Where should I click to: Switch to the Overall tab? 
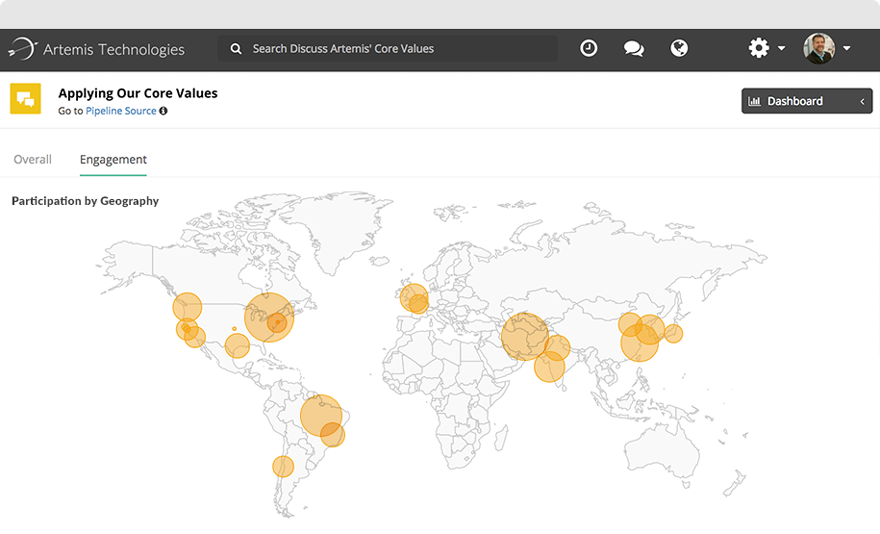tap(33, 159)
